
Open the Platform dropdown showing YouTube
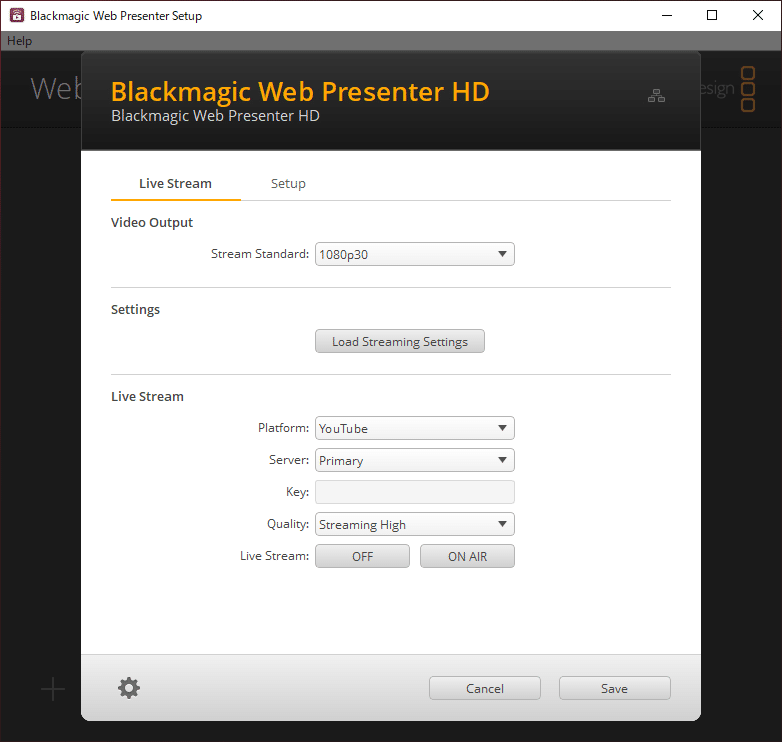[x=414, y=428]
